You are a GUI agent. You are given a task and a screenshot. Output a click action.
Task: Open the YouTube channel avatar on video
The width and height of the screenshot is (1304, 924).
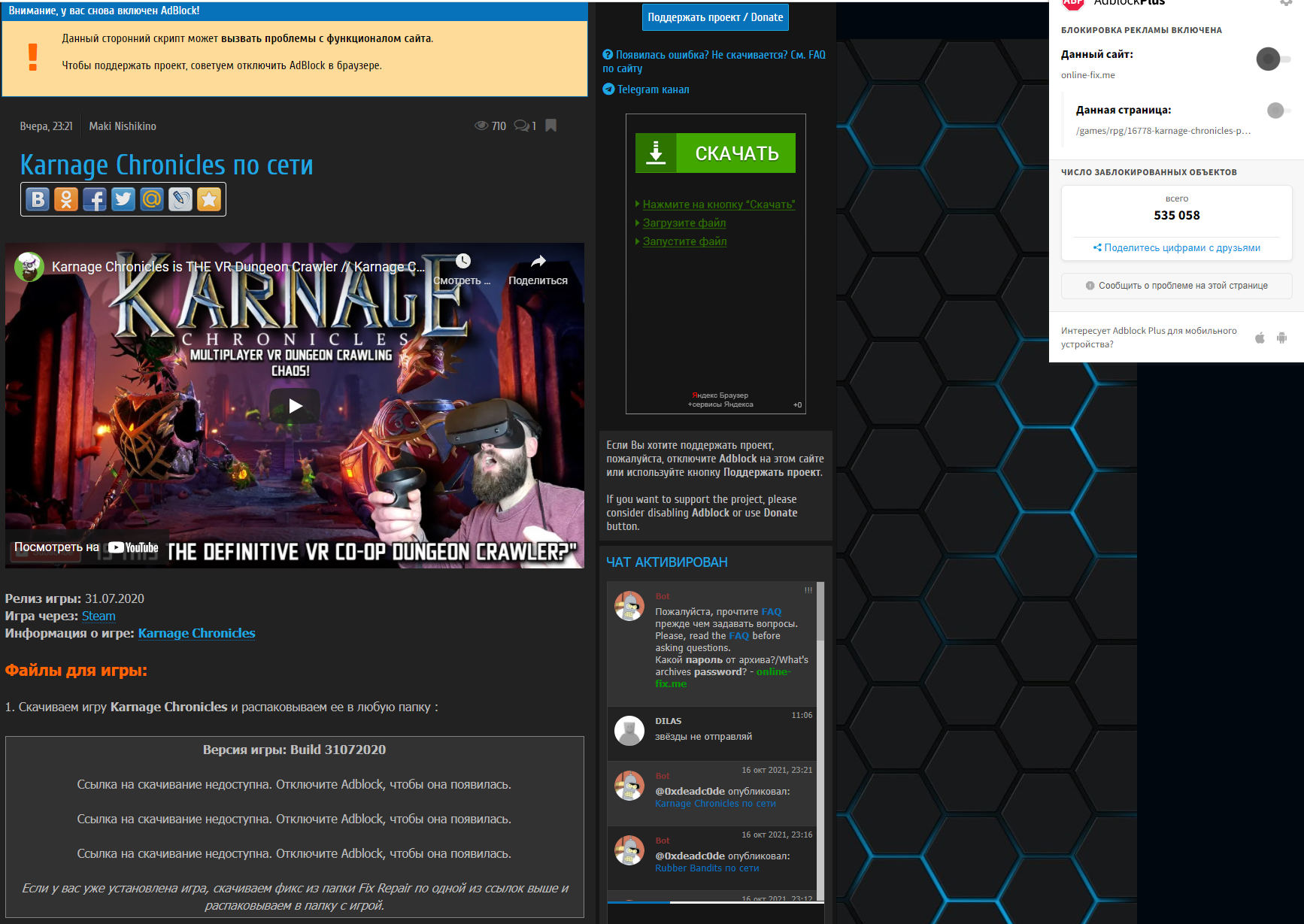pos(29,267)
